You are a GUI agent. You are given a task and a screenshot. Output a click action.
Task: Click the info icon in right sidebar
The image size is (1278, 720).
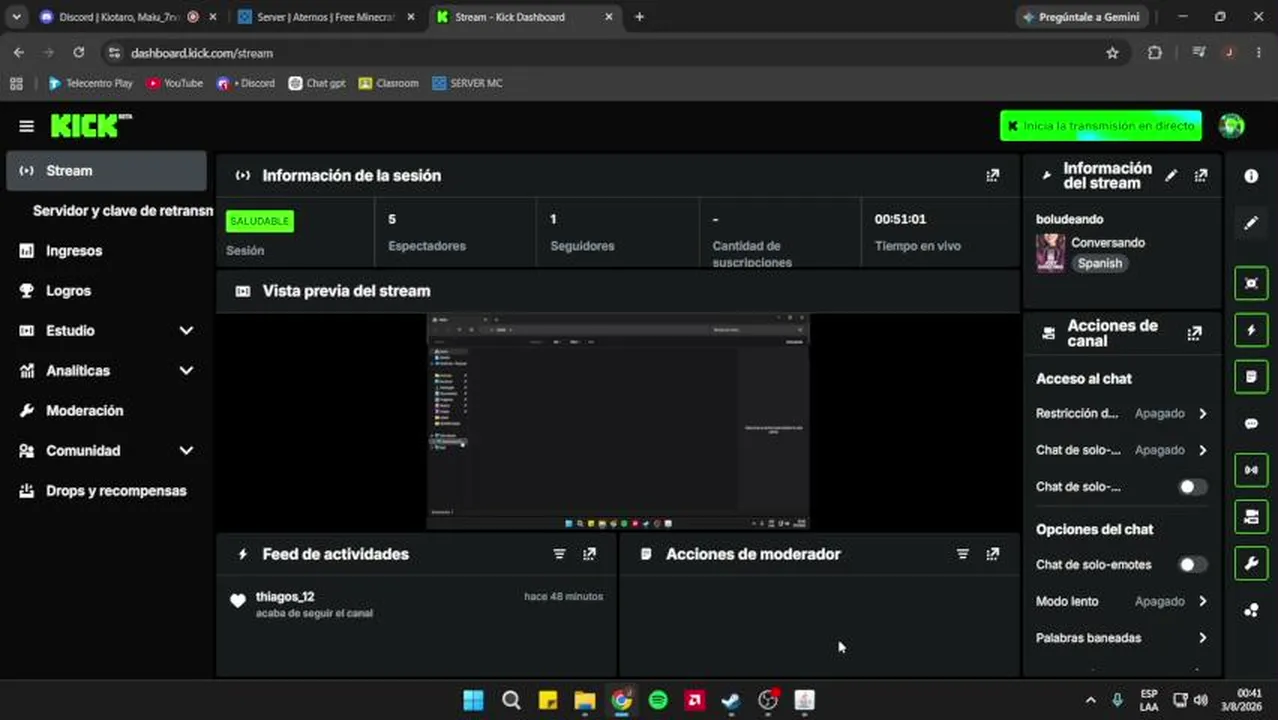point(1251,176)
